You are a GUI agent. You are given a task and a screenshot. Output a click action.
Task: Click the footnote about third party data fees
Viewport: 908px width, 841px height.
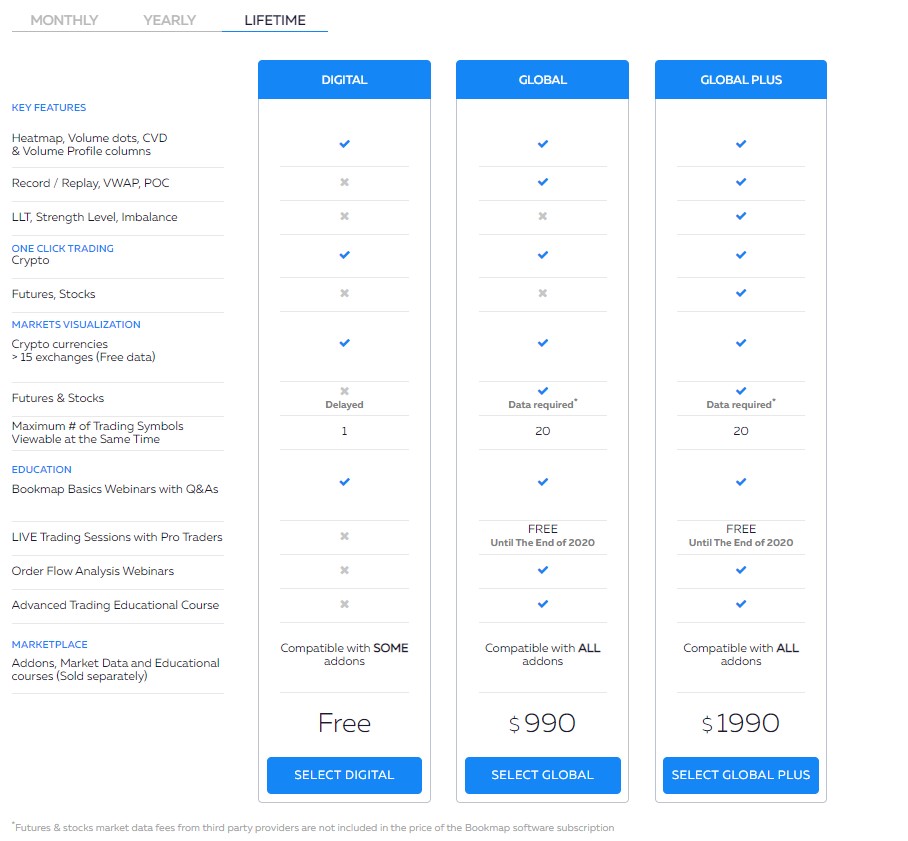point(313,828)
